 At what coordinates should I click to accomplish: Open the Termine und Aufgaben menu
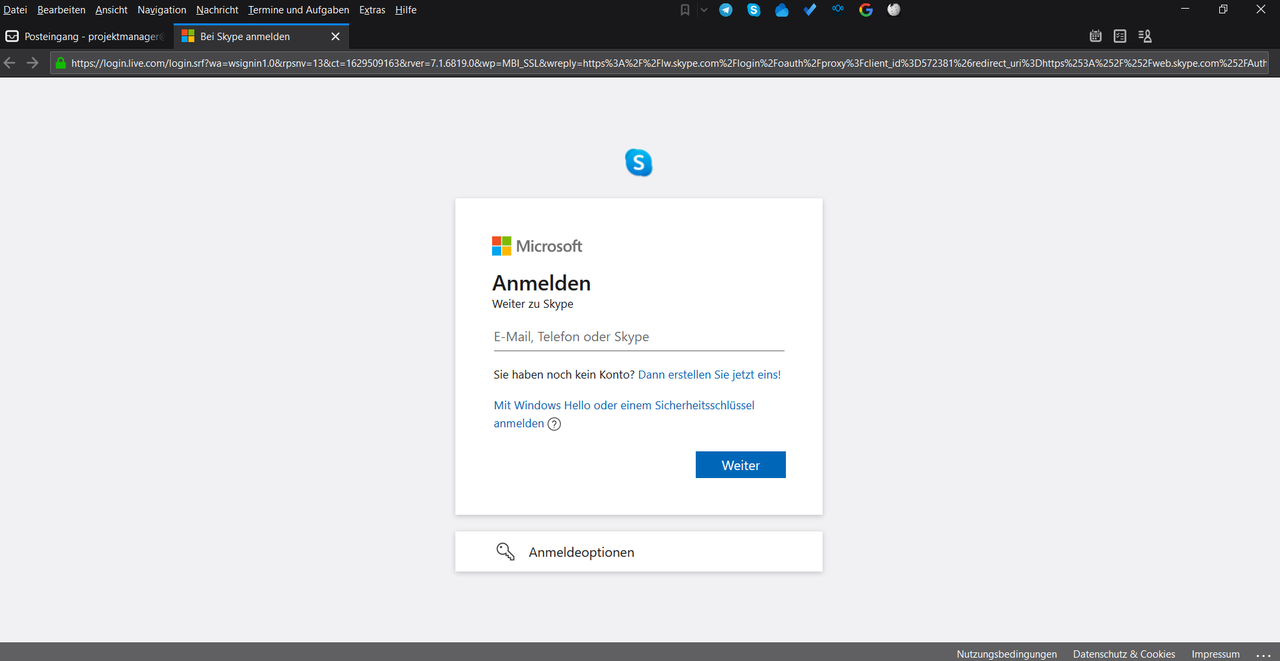pyautogui.click(x=299, y=10)
